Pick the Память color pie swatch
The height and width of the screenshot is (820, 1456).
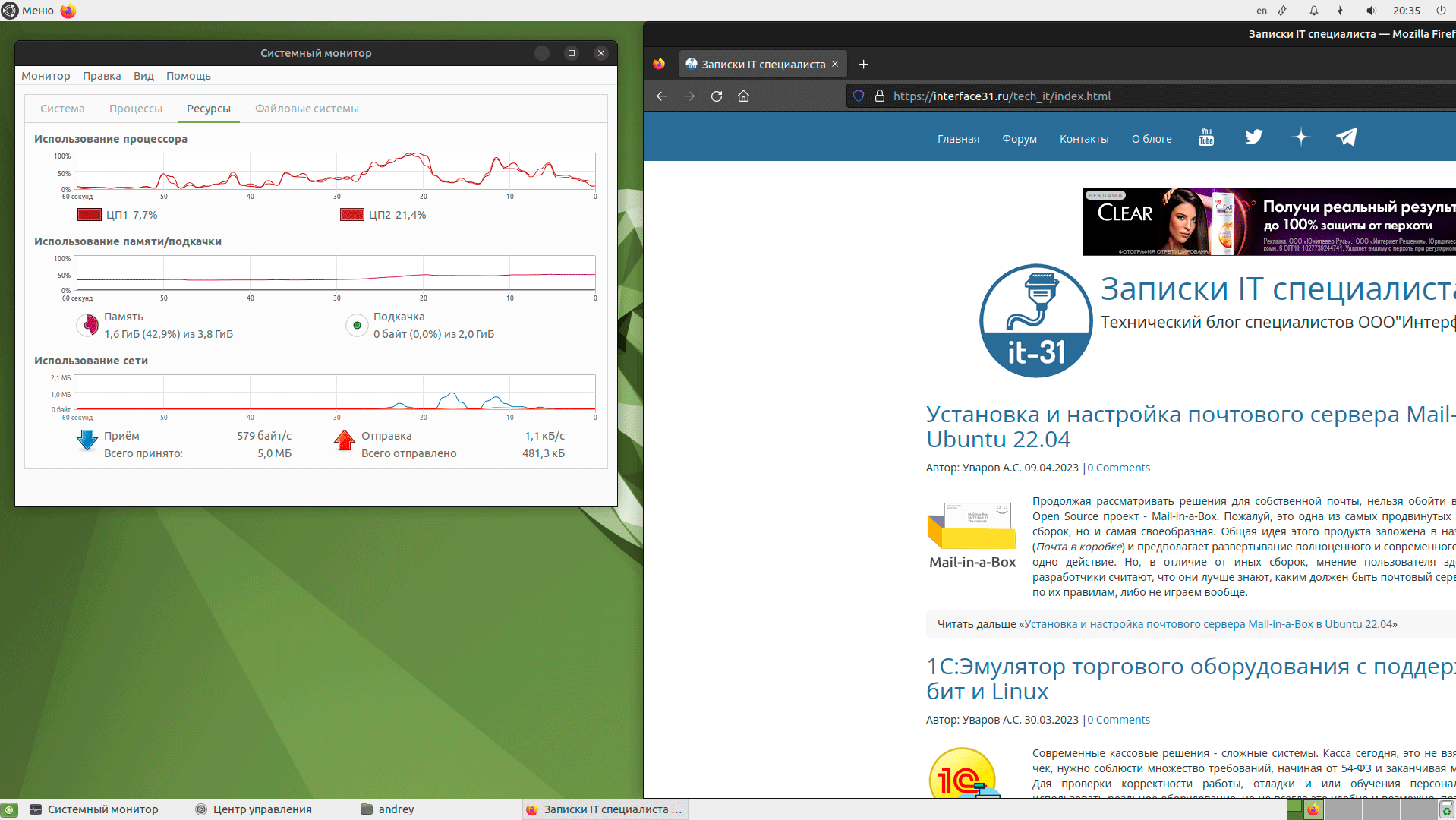tap(88, 325)
